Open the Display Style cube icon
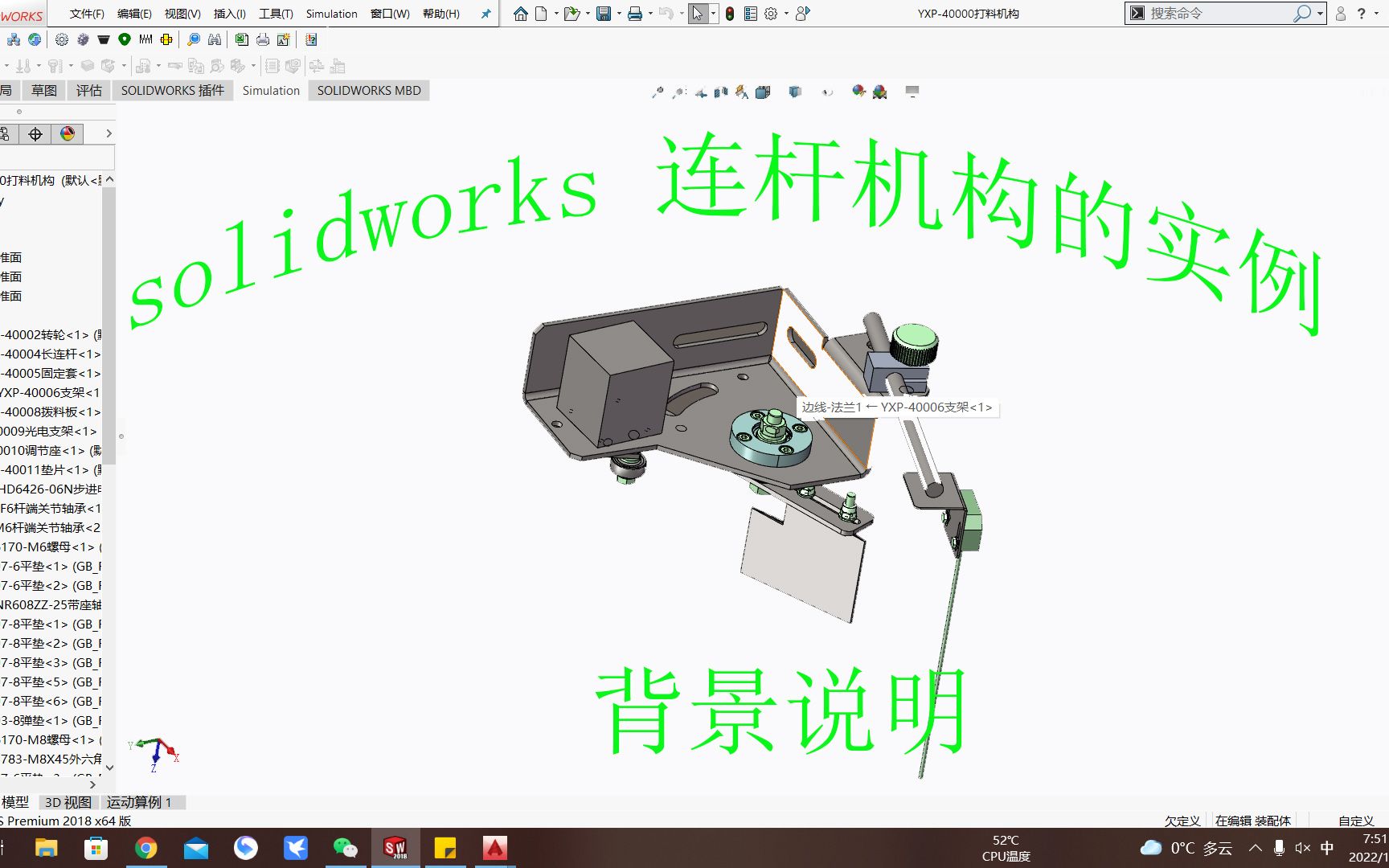This screenshot has width=1389, height=868. tap(795, 92)
